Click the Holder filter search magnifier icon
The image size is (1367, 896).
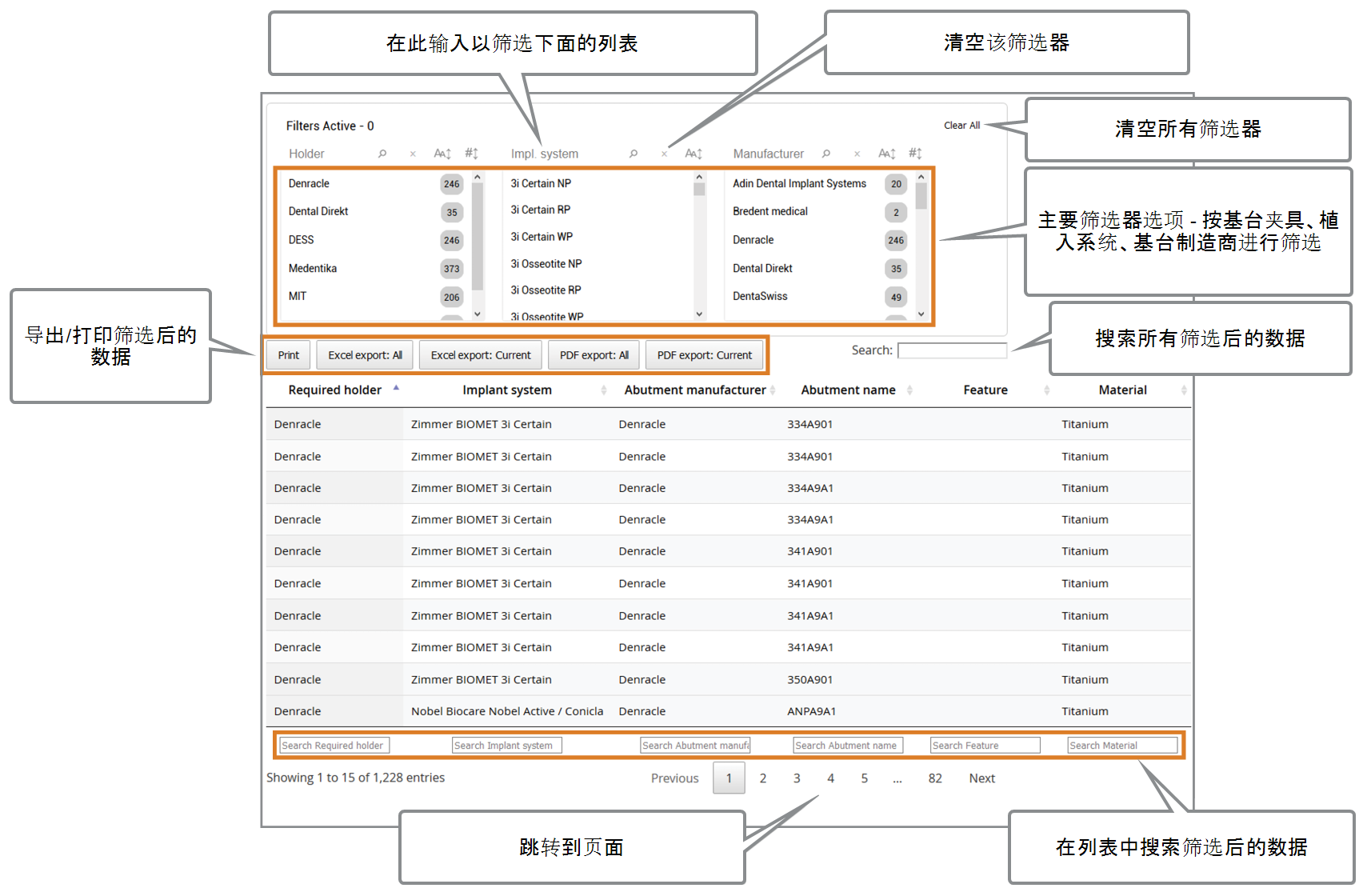(382, 154)
